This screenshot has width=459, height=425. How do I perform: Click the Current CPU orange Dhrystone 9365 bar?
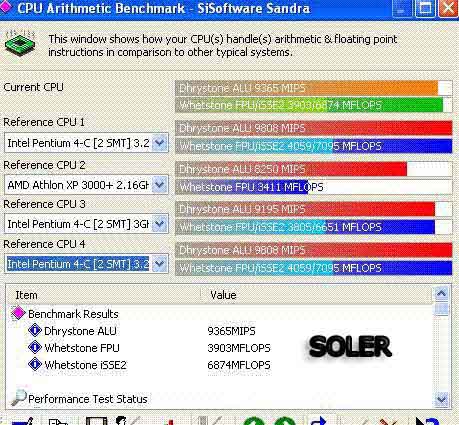coord(314,88)
